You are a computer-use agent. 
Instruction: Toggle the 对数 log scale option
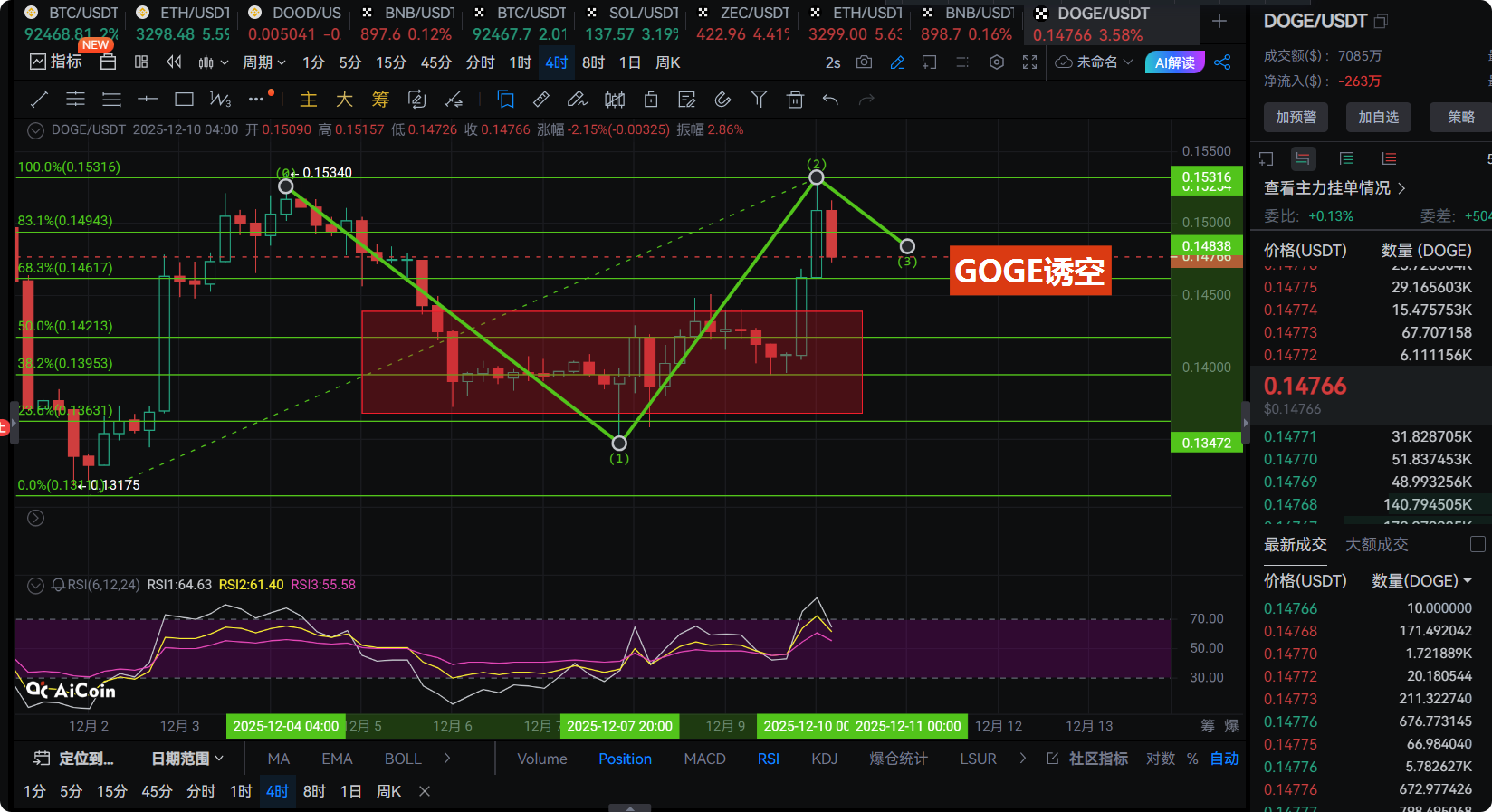(1160, 759)
